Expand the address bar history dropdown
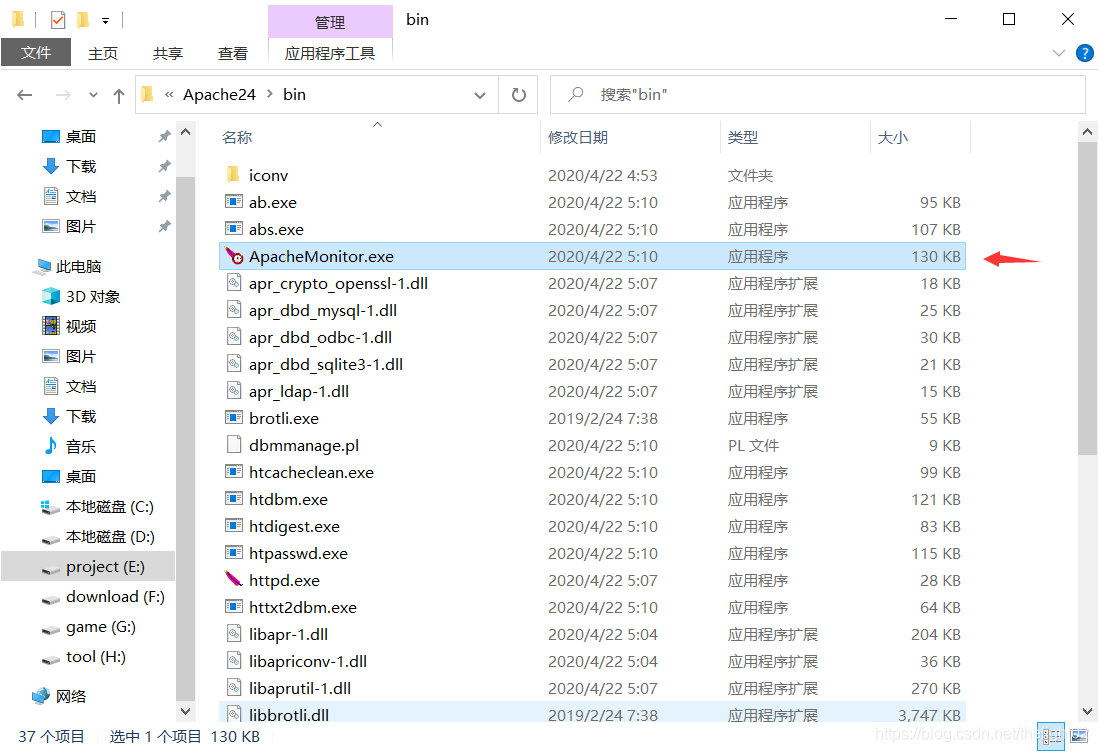 point(480,95)
